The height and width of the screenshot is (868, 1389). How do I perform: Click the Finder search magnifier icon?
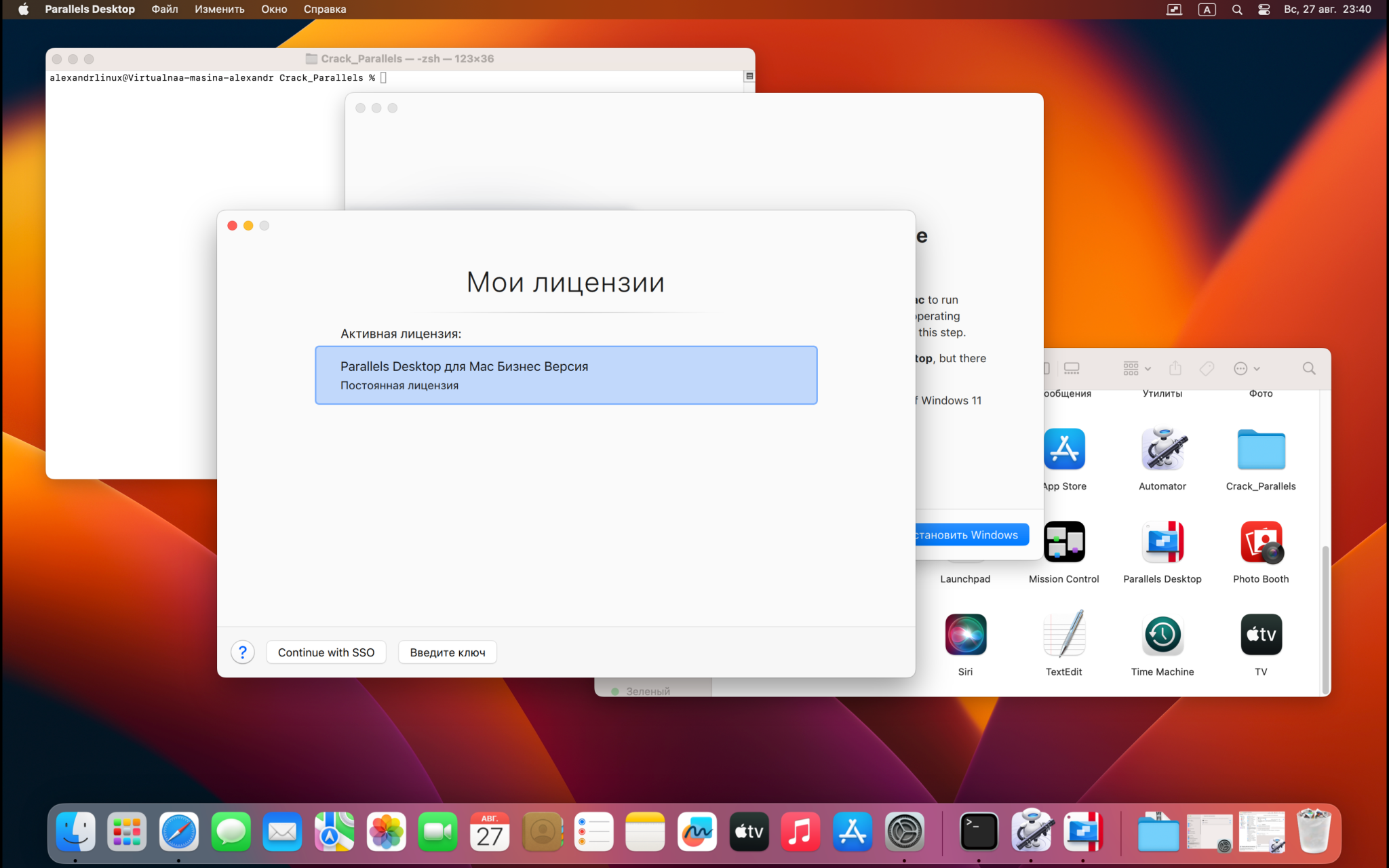pyautogui.click(x=1309, y=368)
